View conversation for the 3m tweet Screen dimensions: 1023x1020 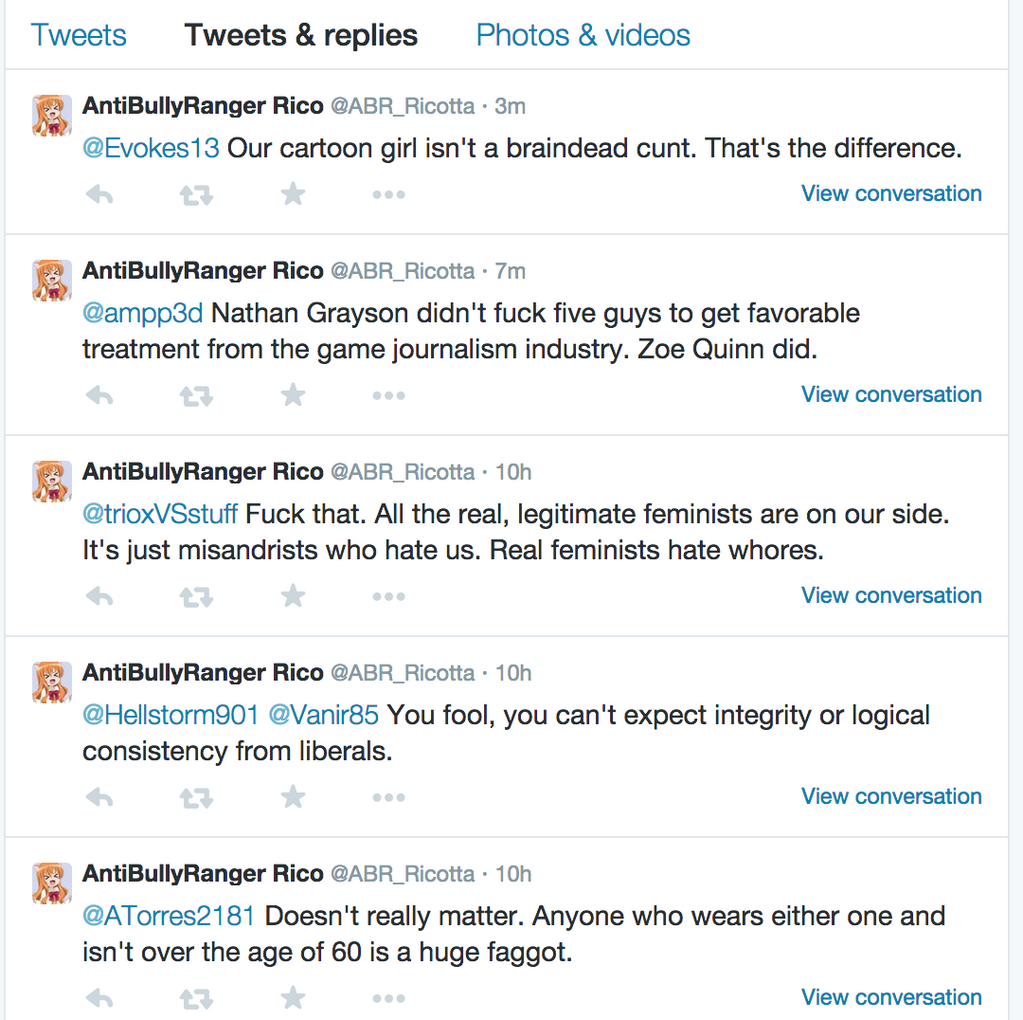coord(891,193)
